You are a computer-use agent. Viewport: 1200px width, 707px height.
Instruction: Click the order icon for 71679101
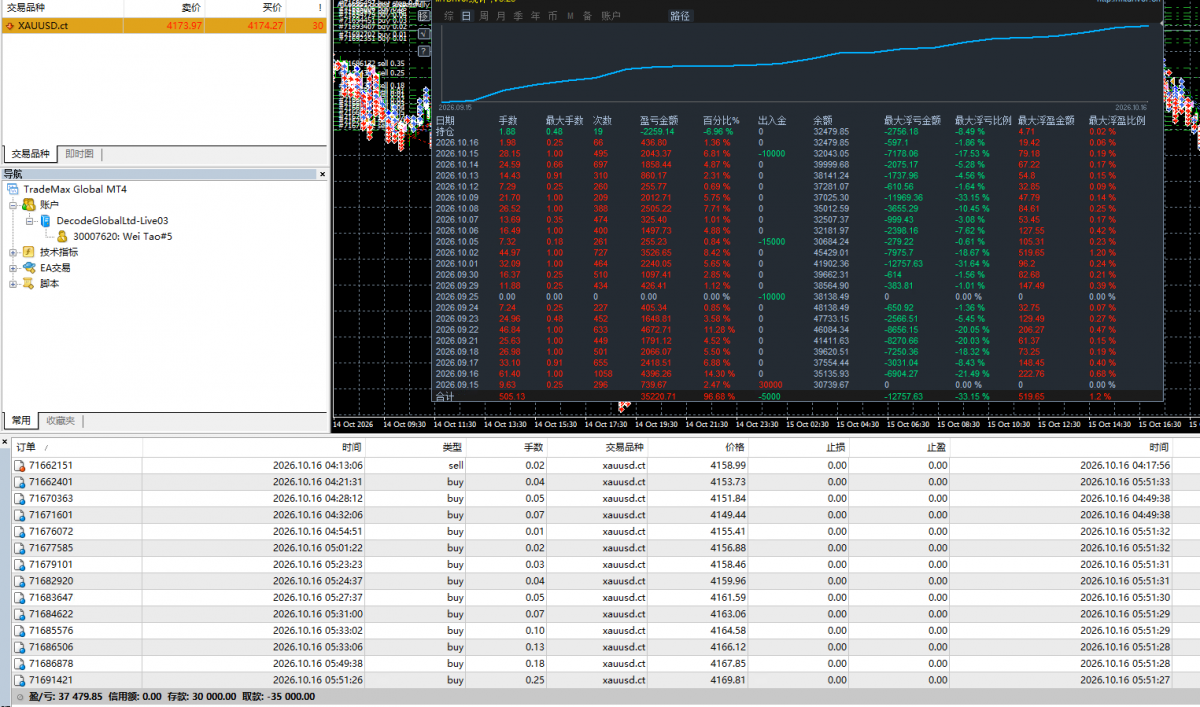[18, 565]
